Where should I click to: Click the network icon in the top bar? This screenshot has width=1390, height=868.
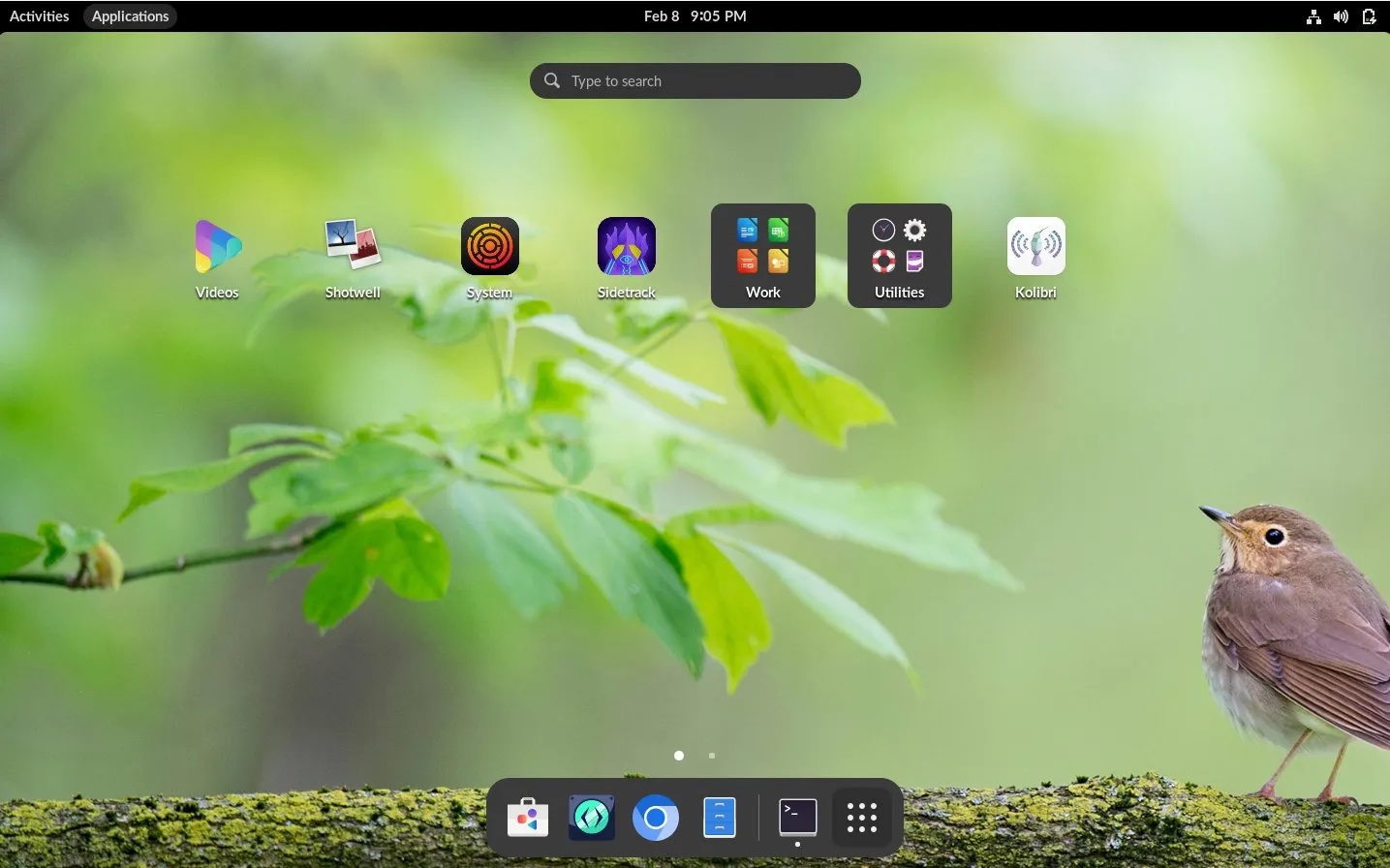[1313, 15]
